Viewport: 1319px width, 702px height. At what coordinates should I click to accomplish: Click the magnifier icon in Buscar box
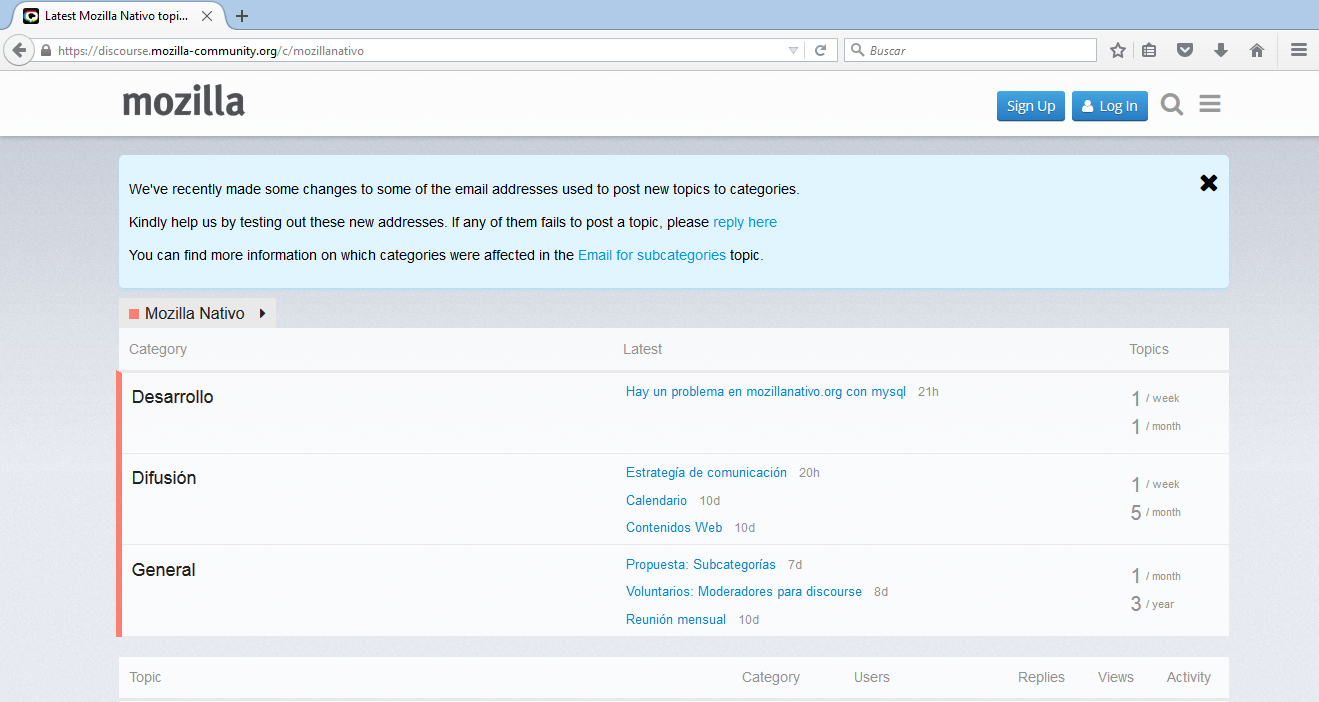click(x=857, y=50)
